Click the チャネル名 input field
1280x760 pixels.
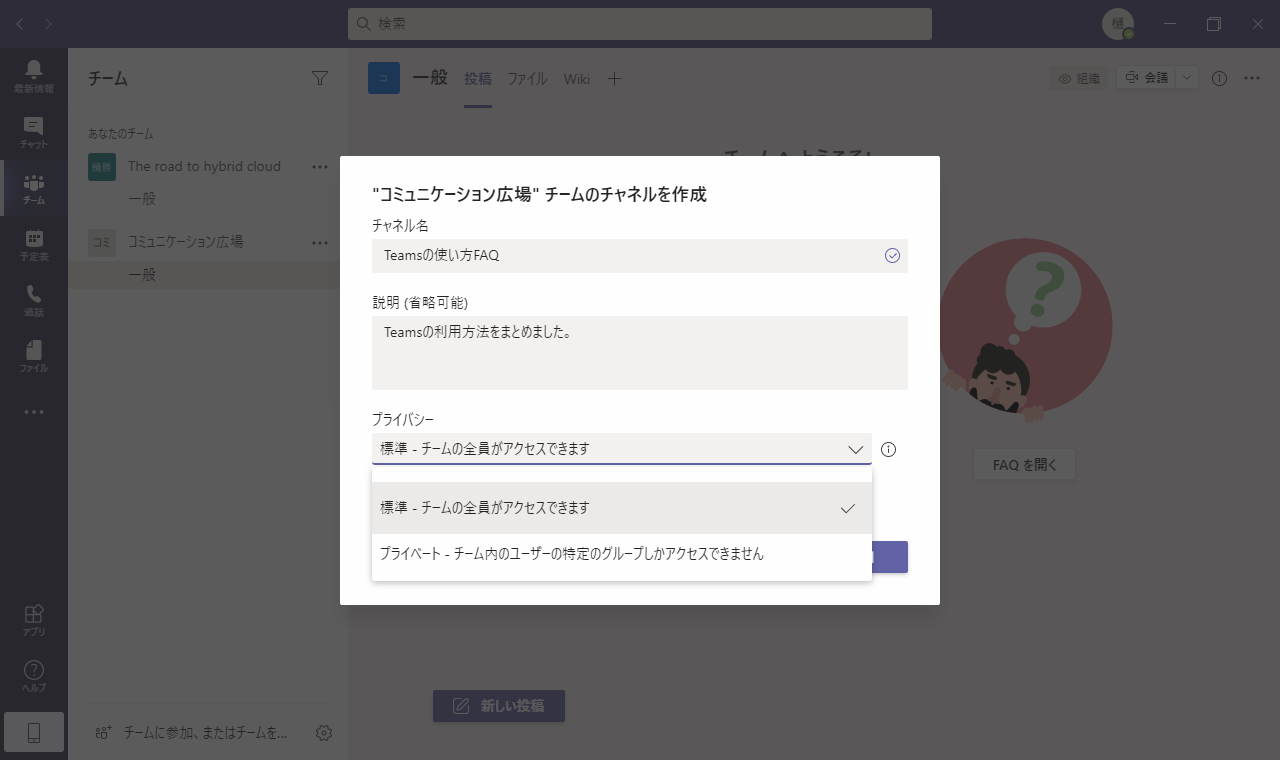point(640,255)
